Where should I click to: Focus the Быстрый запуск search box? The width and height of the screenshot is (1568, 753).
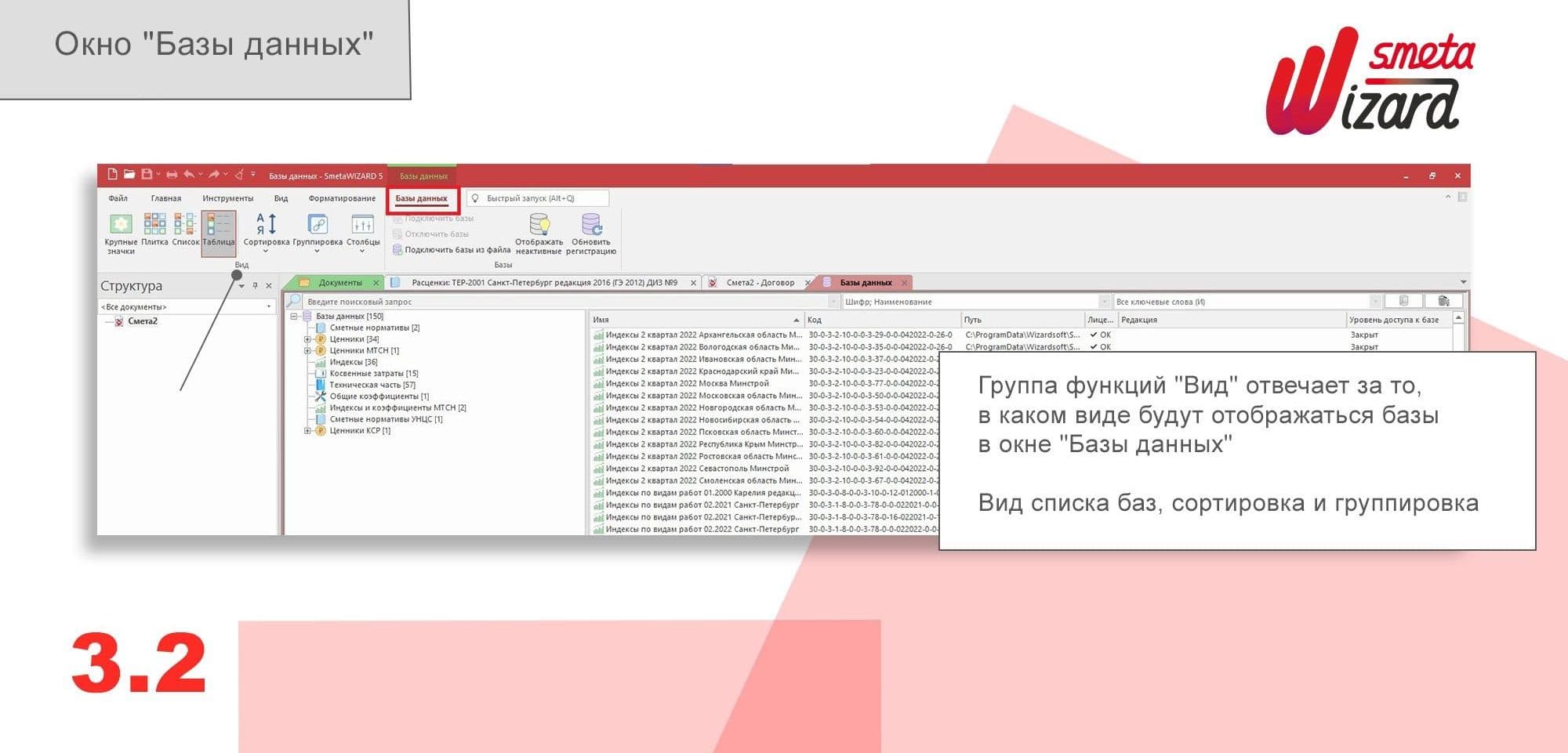click(538, 198)
